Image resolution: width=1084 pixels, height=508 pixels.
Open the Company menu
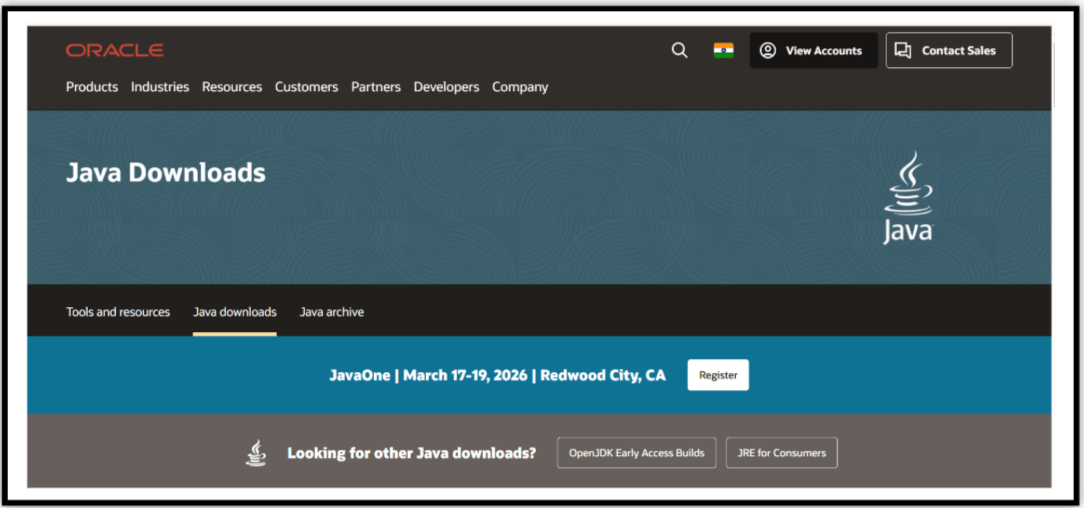point(520,87)
